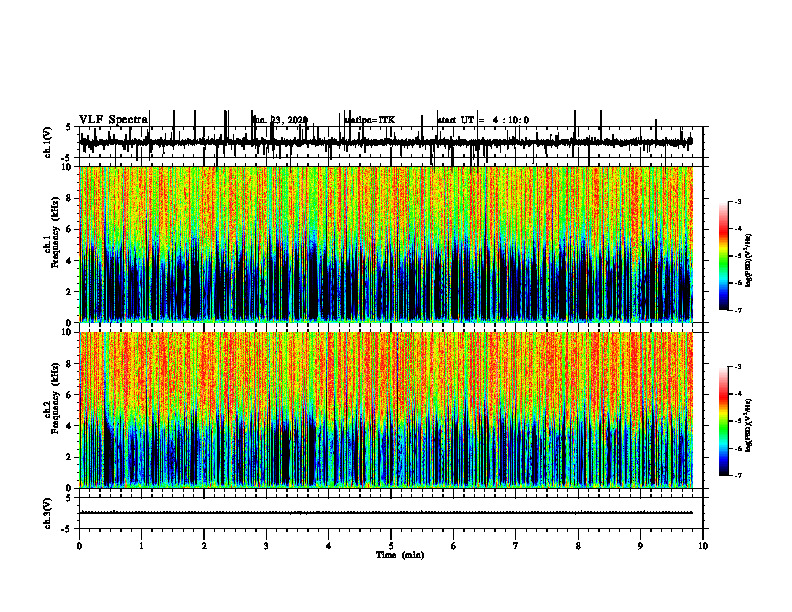Screen dimensions: 792x612
Task: Click the "-6" label on ch.1 colorbar
Action: [738, 283]
